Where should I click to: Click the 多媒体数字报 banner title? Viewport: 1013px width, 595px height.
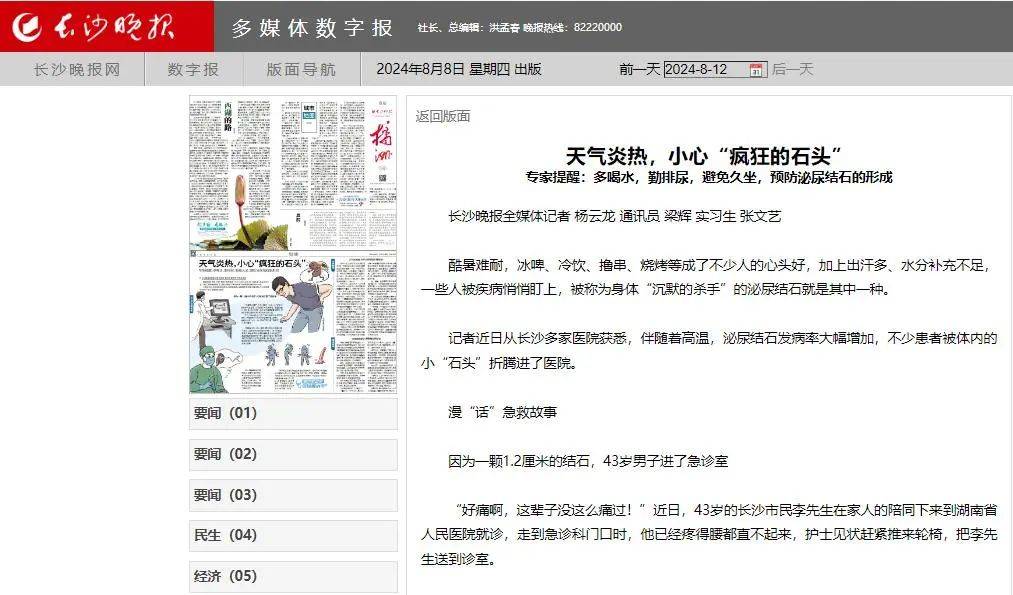point(311,26)
